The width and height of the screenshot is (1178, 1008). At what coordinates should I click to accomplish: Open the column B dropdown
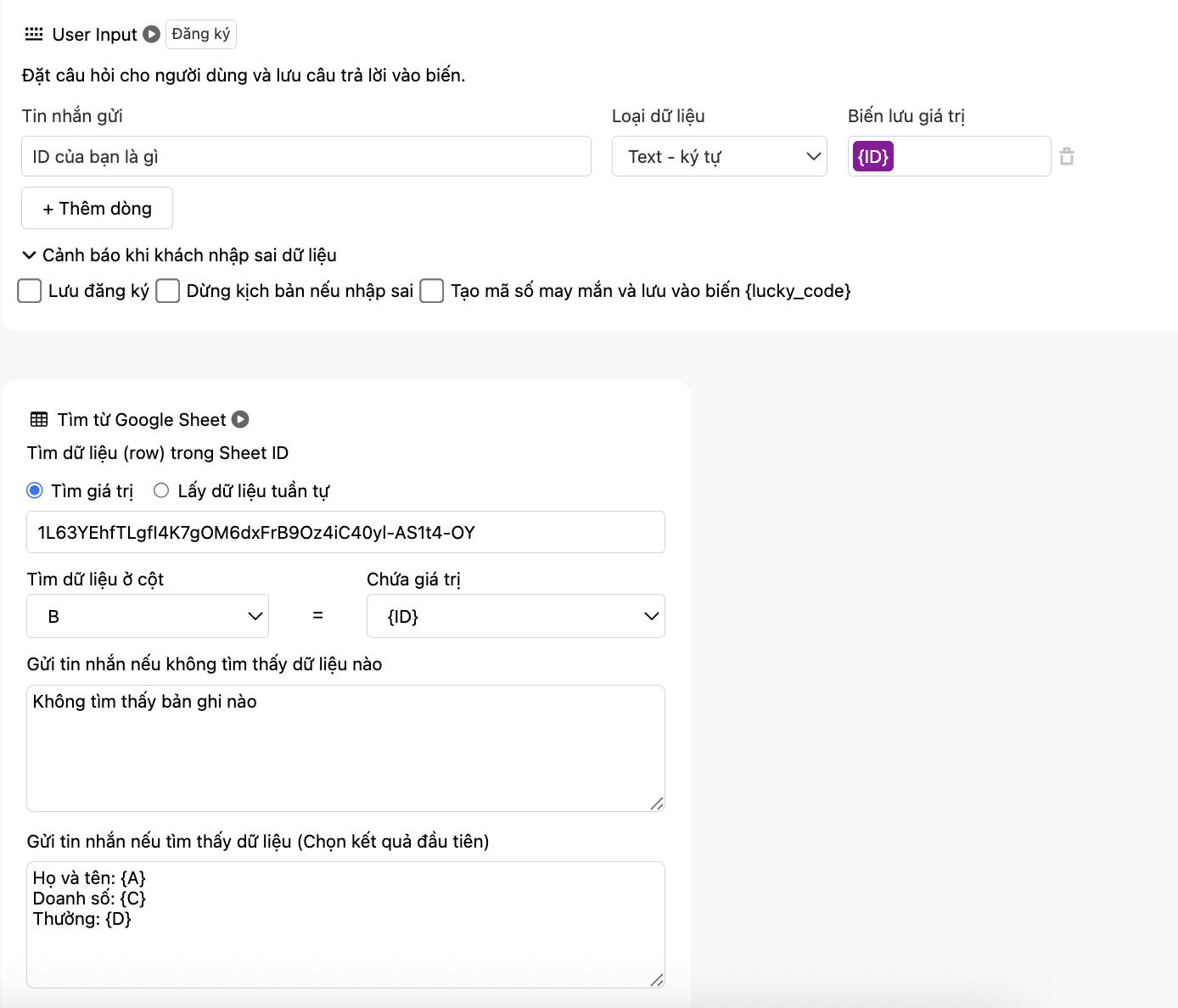coord(148,616)
